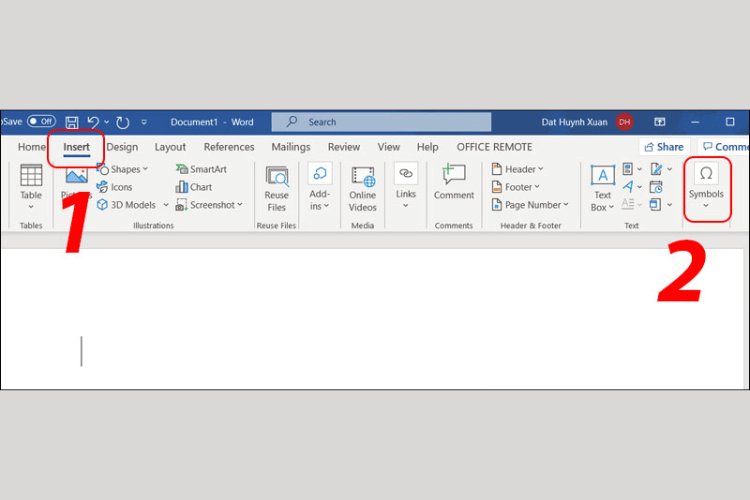This screenshot has width=750, height=500.
Task: Open the Header dropdown
Action: pyautogui.click(x=518, y=169)
